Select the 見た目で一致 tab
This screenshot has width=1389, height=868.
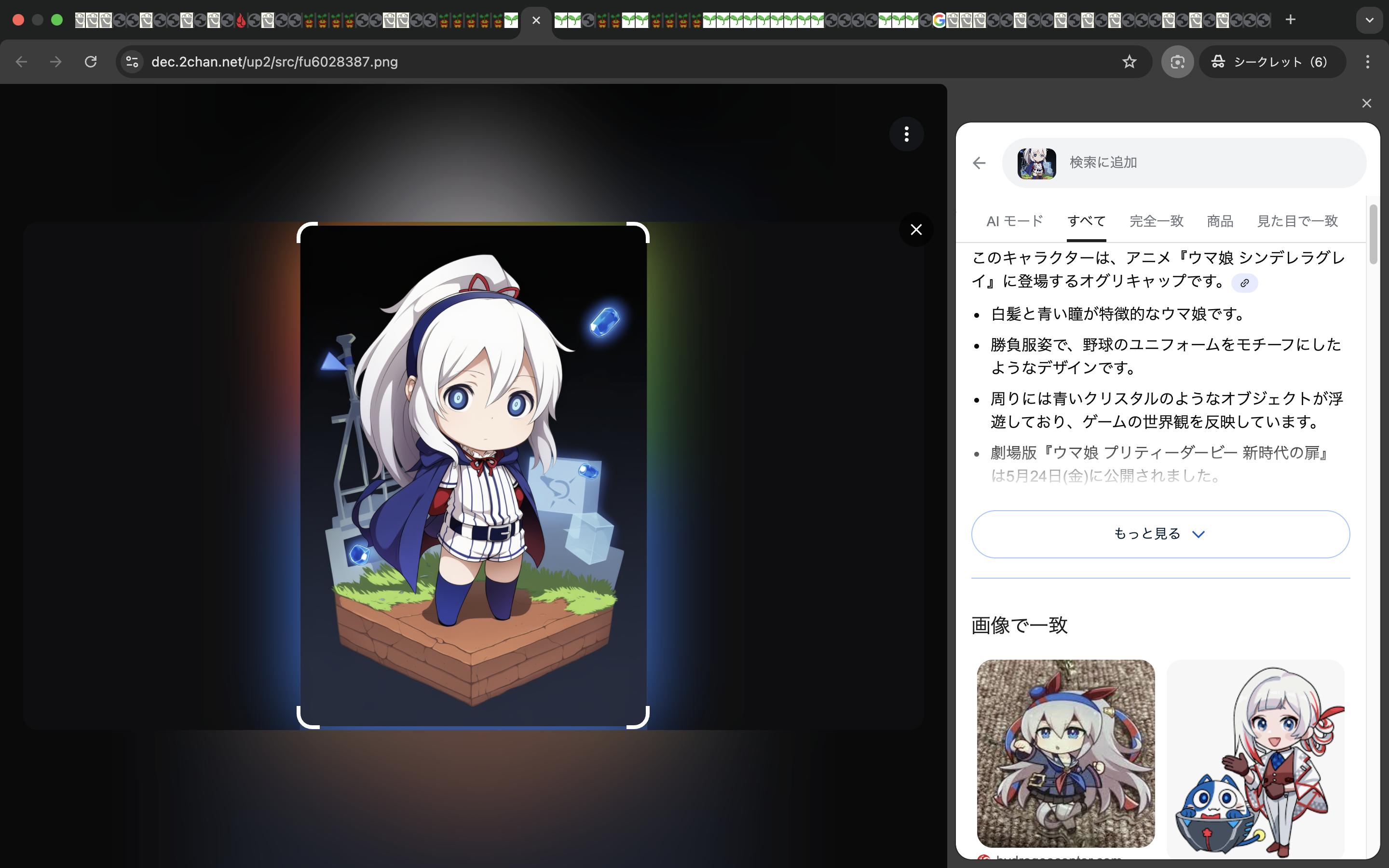click(x=1297, y=221)
